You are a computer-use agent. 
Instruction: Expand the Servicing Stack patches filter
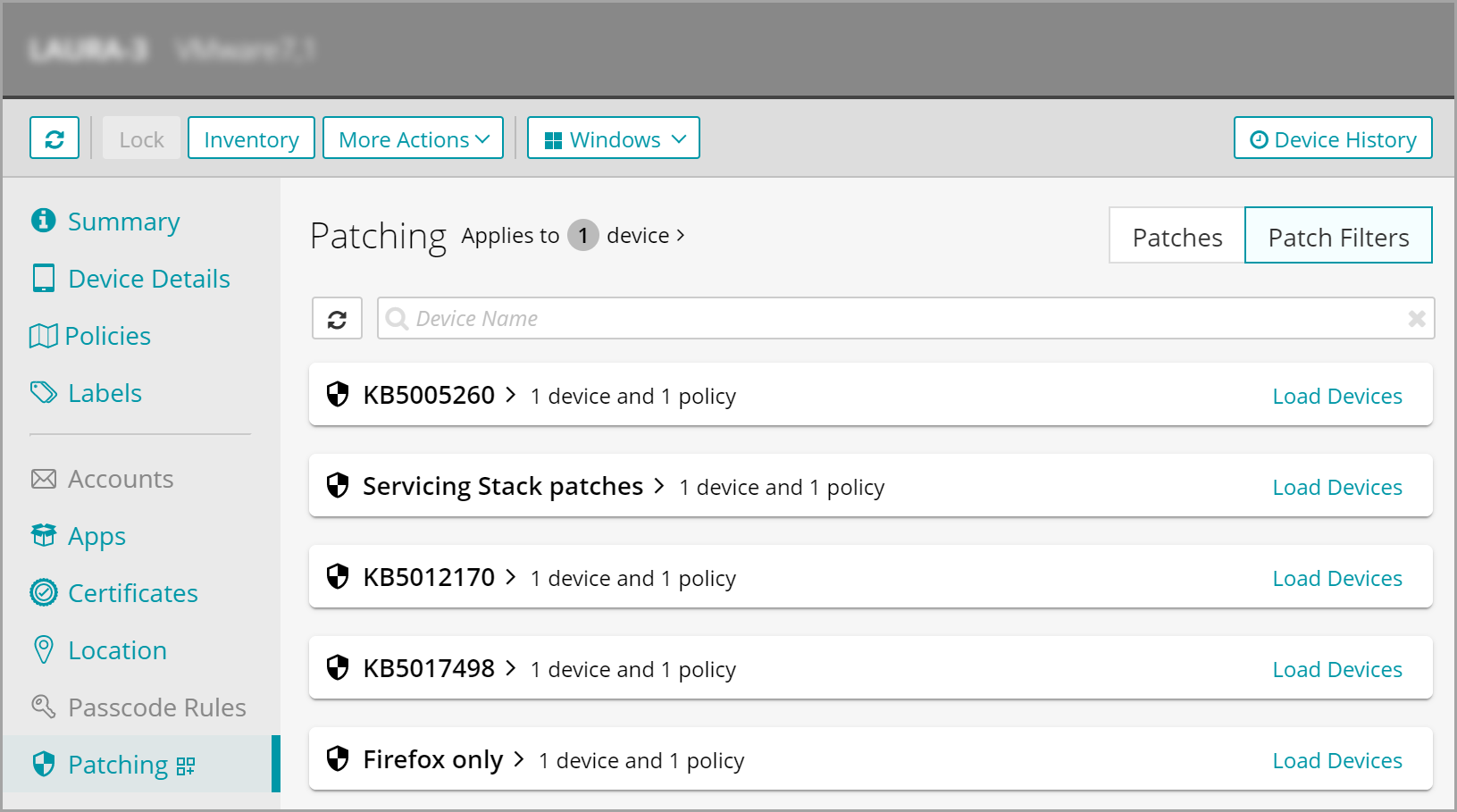[514, 487]
